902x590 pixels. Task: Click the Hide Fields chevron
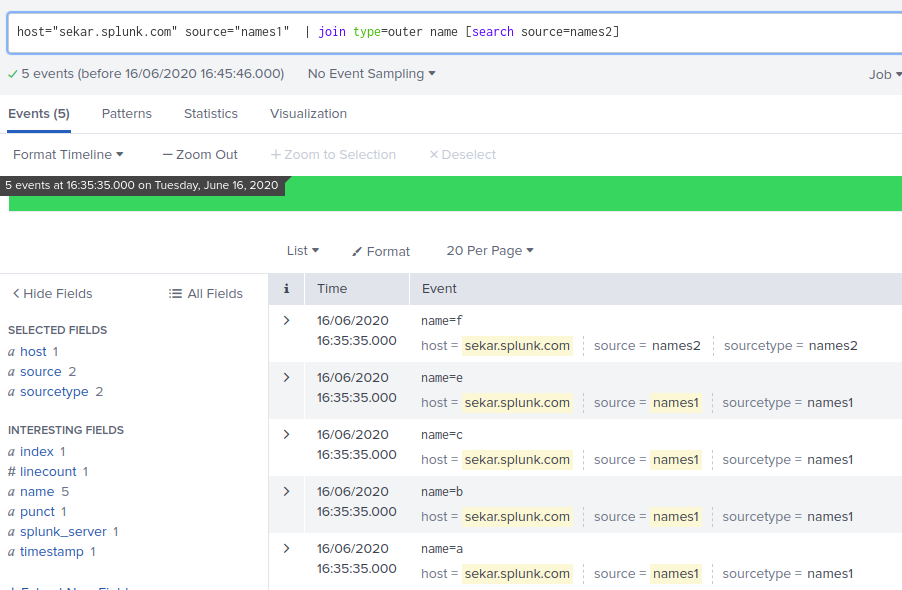coord(16,294)
